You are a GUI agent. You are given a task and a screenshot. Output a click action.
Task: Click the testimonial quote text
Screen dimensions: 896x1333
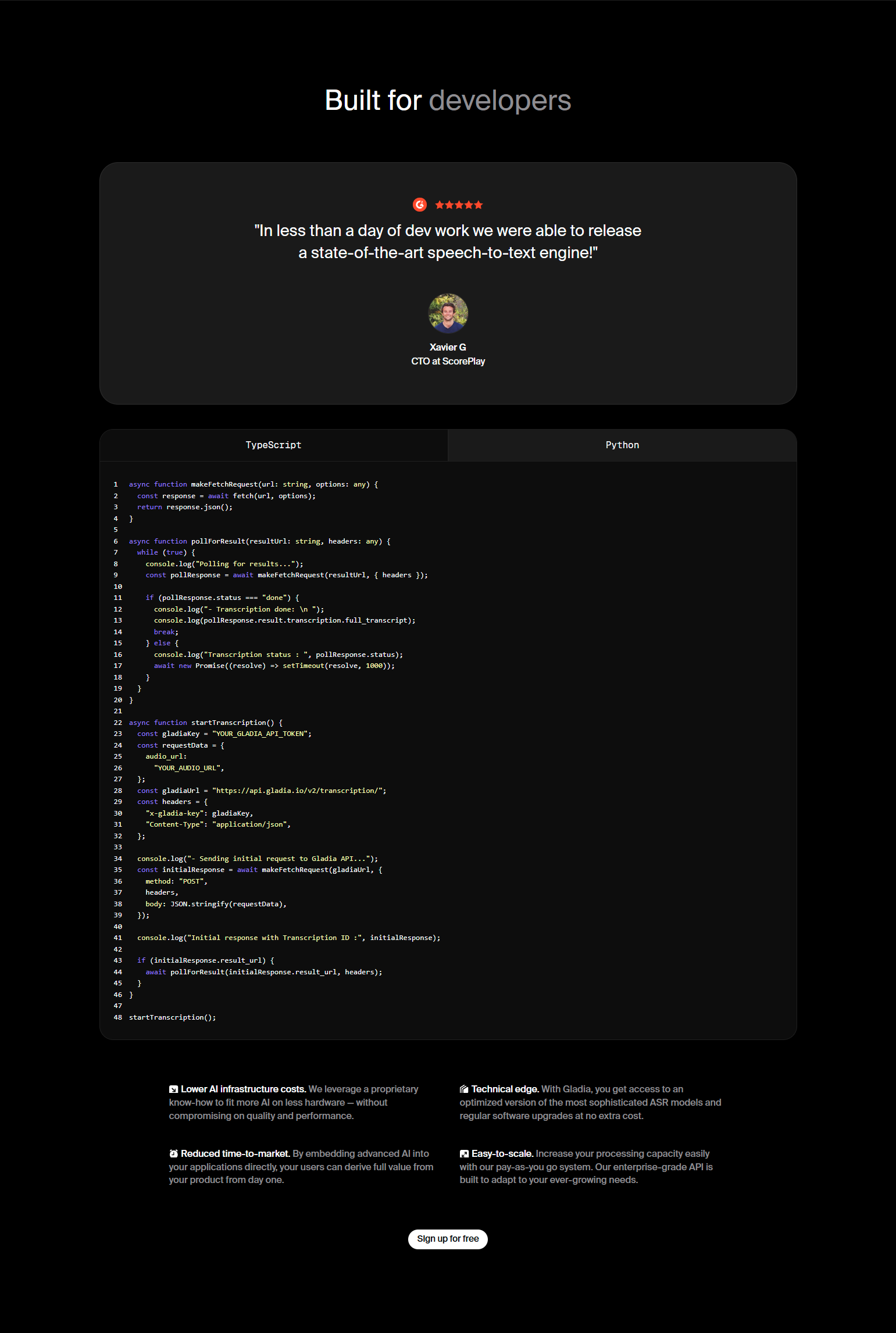tap(448, 241)
